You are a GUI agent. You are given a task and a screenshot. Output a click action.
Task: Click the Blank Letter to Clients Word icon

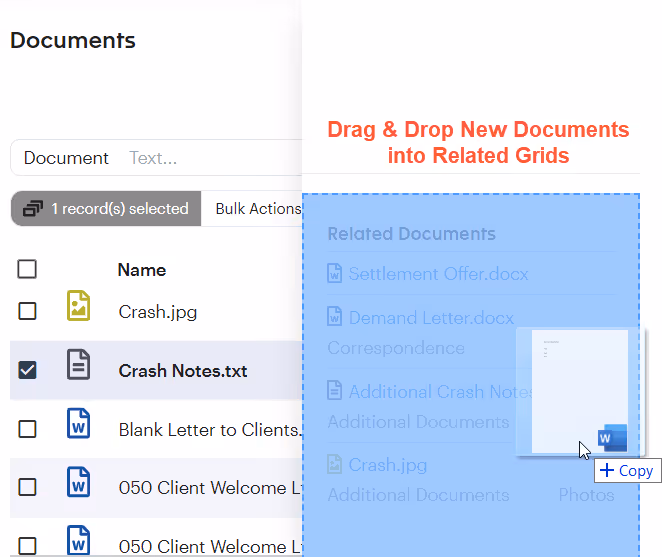click(79, 423)
